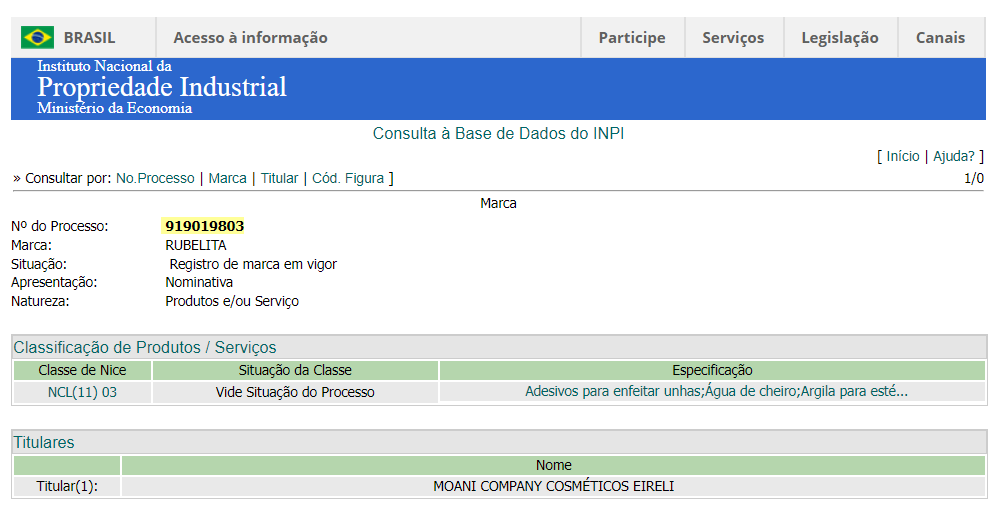Click the process number 919019803
1004x520 pixels.
tap(204, 226)
